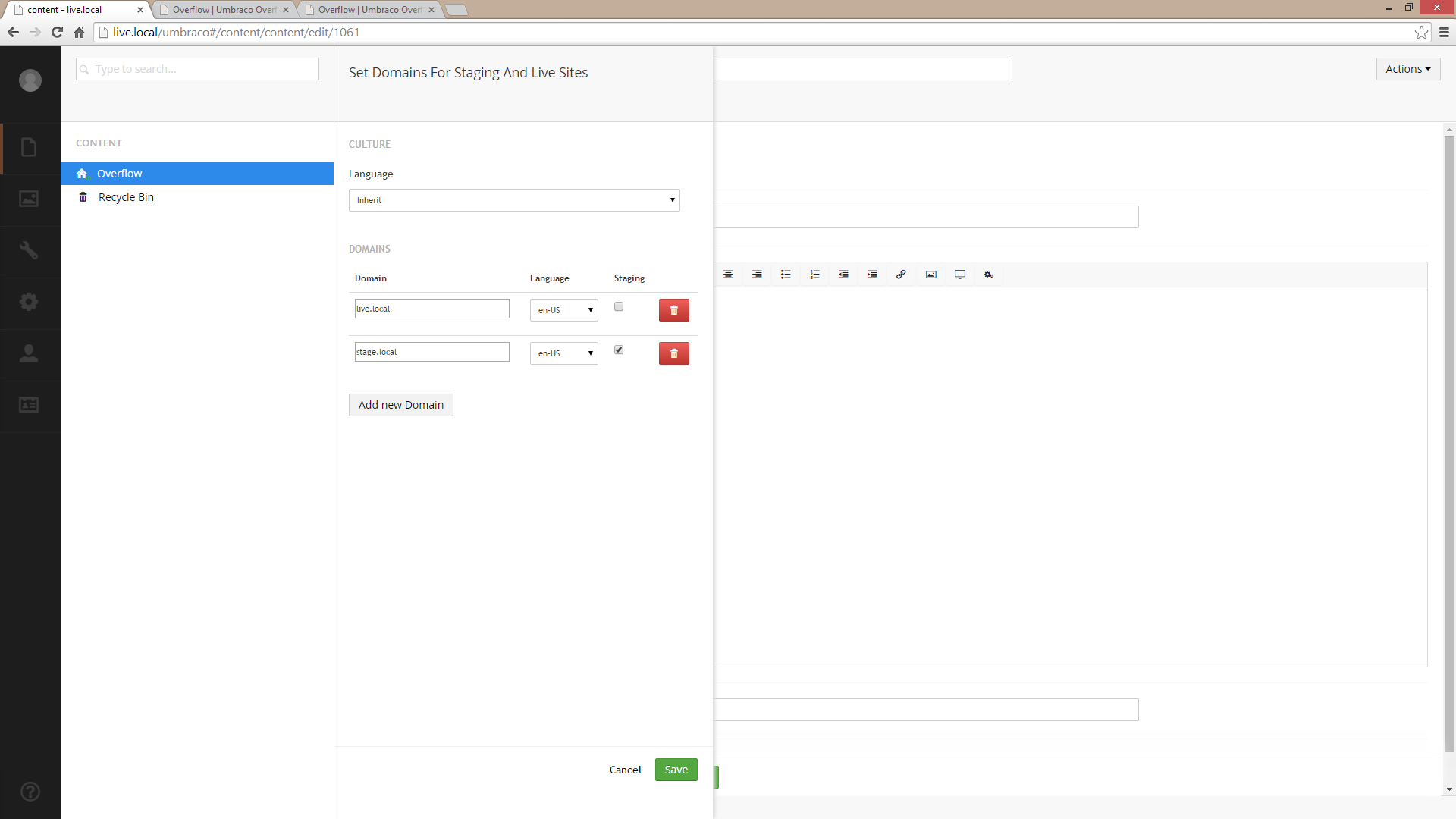Open the help question mark icon
This screenshot has height=819, width=1456.
pyautogui.click(x=30, y=792)
